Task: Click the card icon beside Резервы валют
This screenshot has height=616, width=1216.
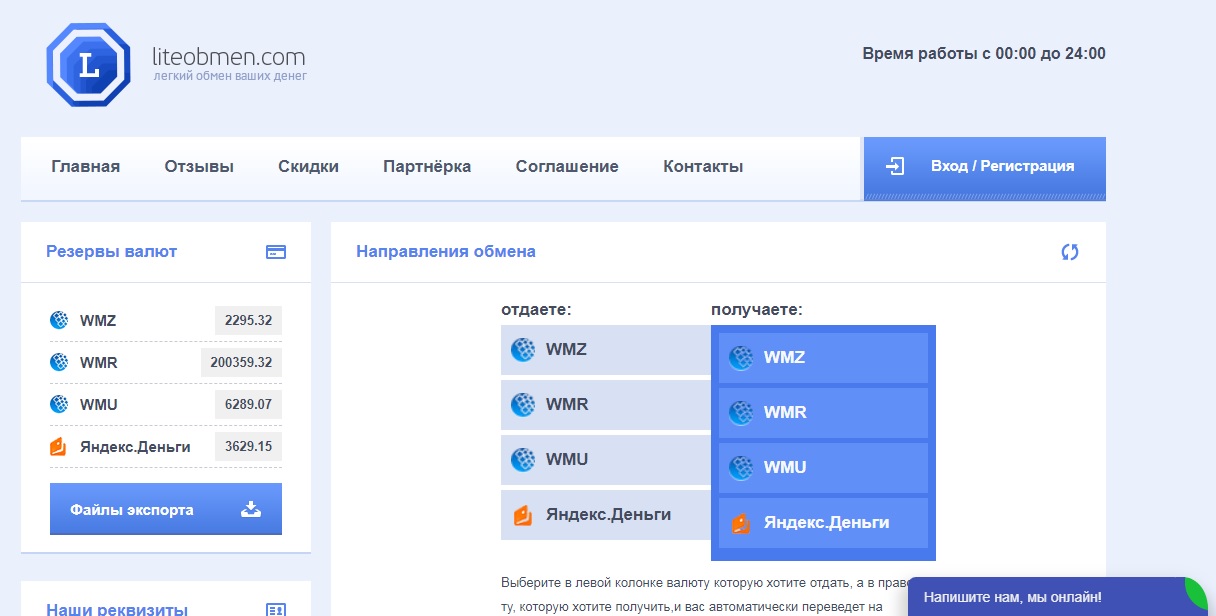Action: pos(276,252)
